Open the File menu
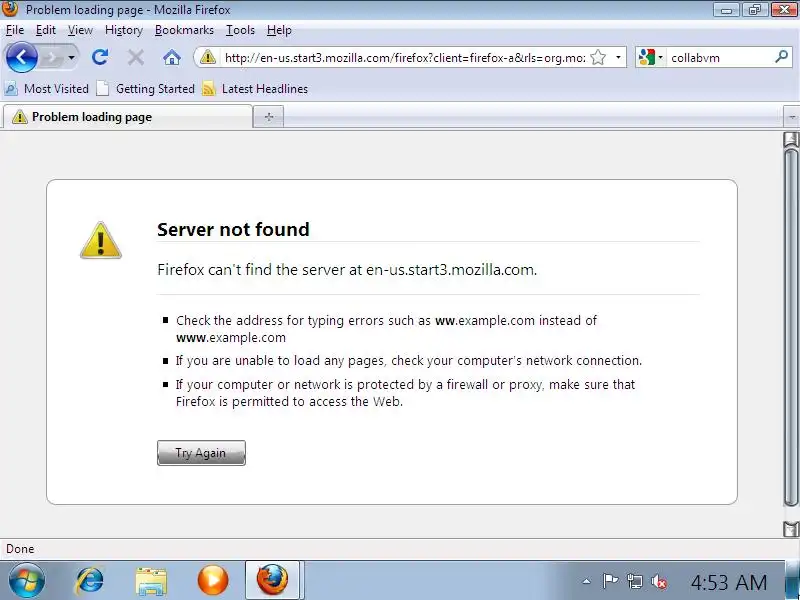 click(x=15, y=30)
